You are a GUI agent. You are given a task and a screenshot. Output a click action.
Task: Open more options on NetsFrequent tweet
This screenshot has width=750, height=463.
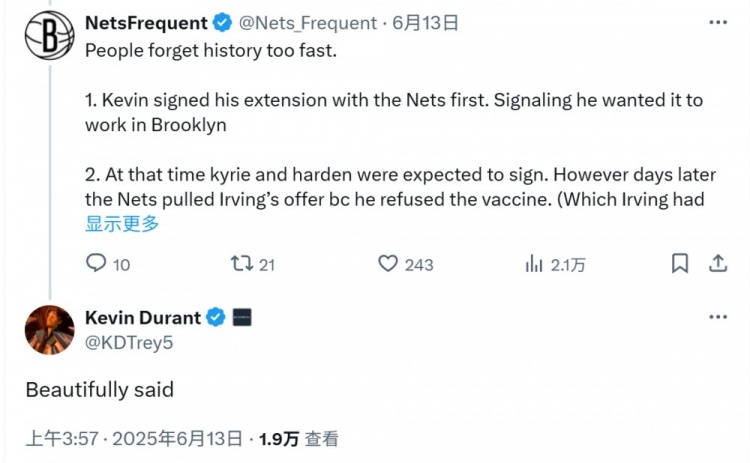717,22
